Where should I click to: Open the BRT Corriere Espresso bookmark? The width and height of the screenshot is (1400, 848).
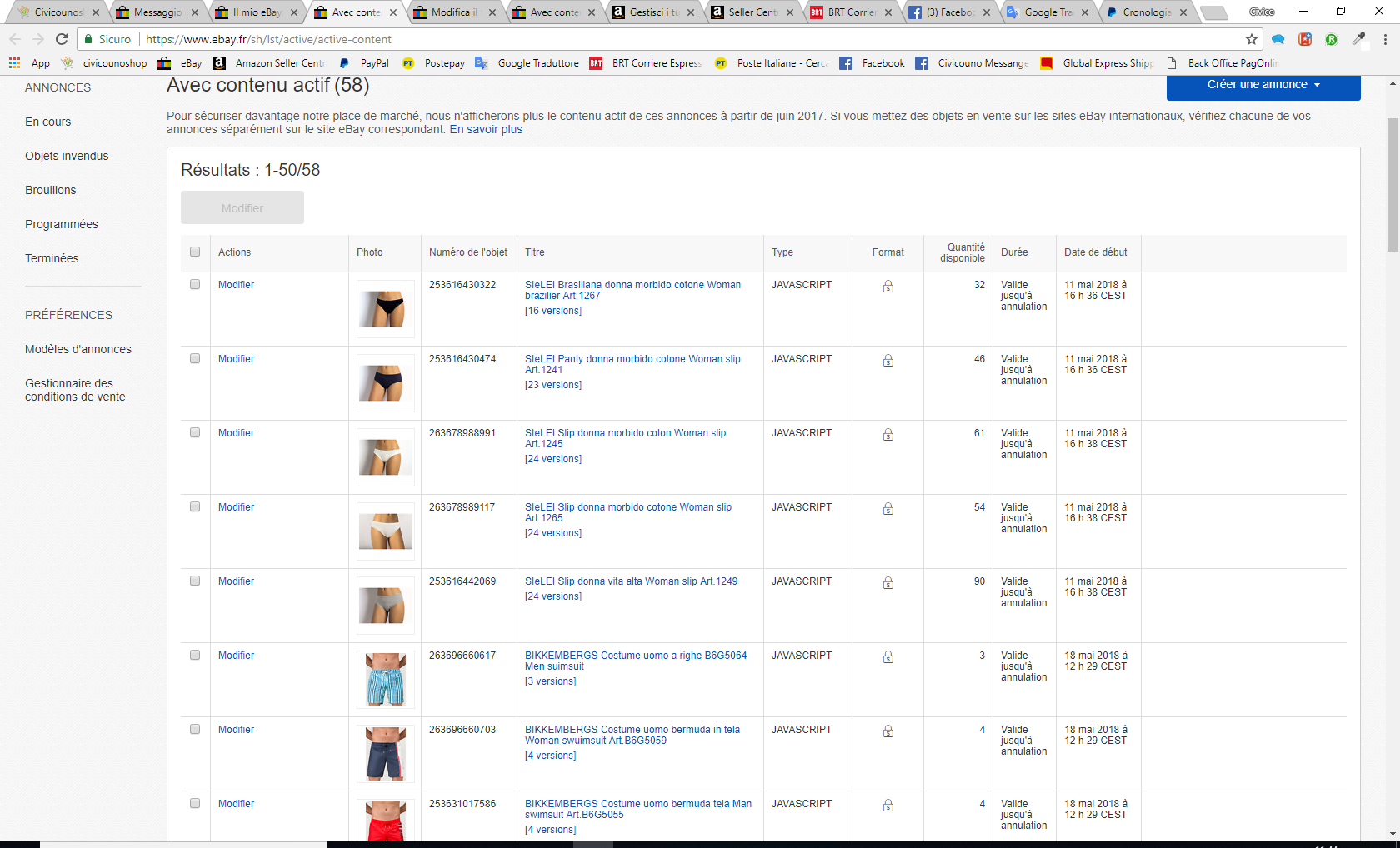point(646,63)
